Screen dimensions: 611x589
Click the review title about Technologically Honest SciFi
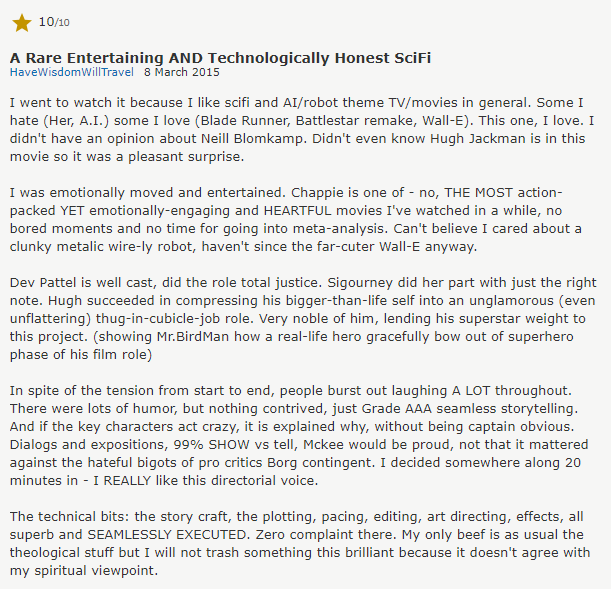point(220,58)
